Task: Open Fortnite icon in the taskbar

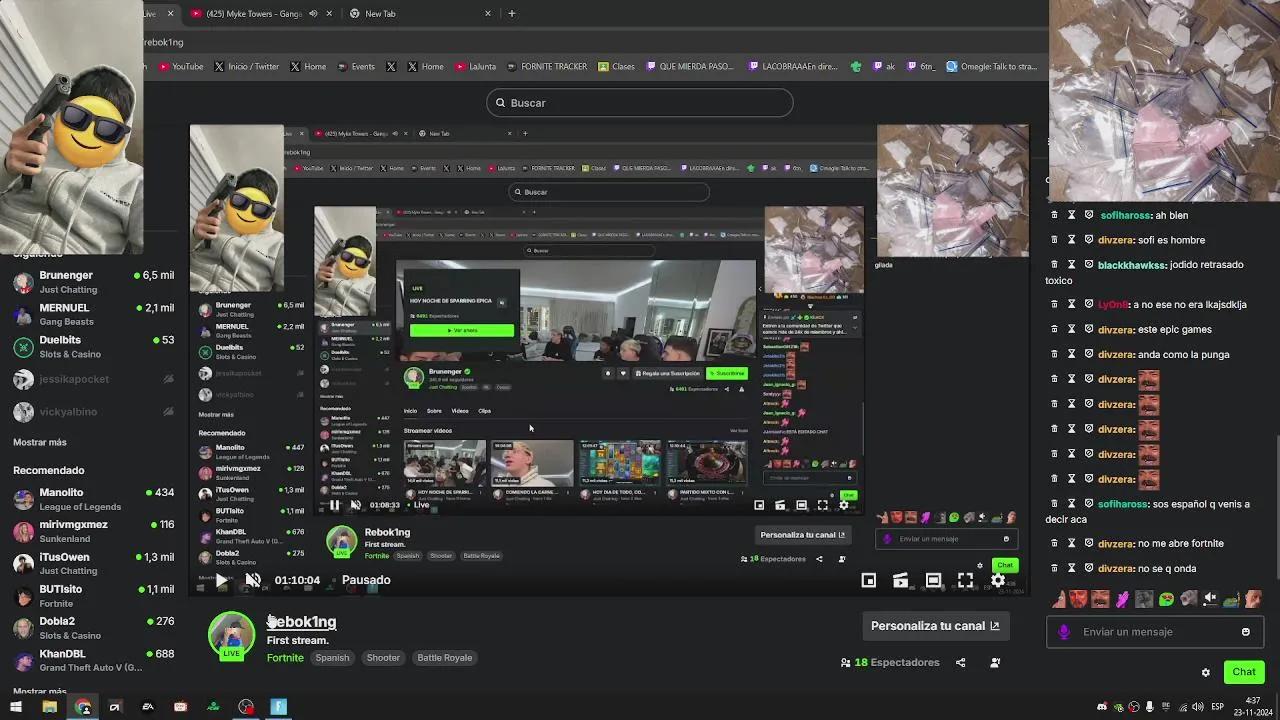Action: point(279,707)
